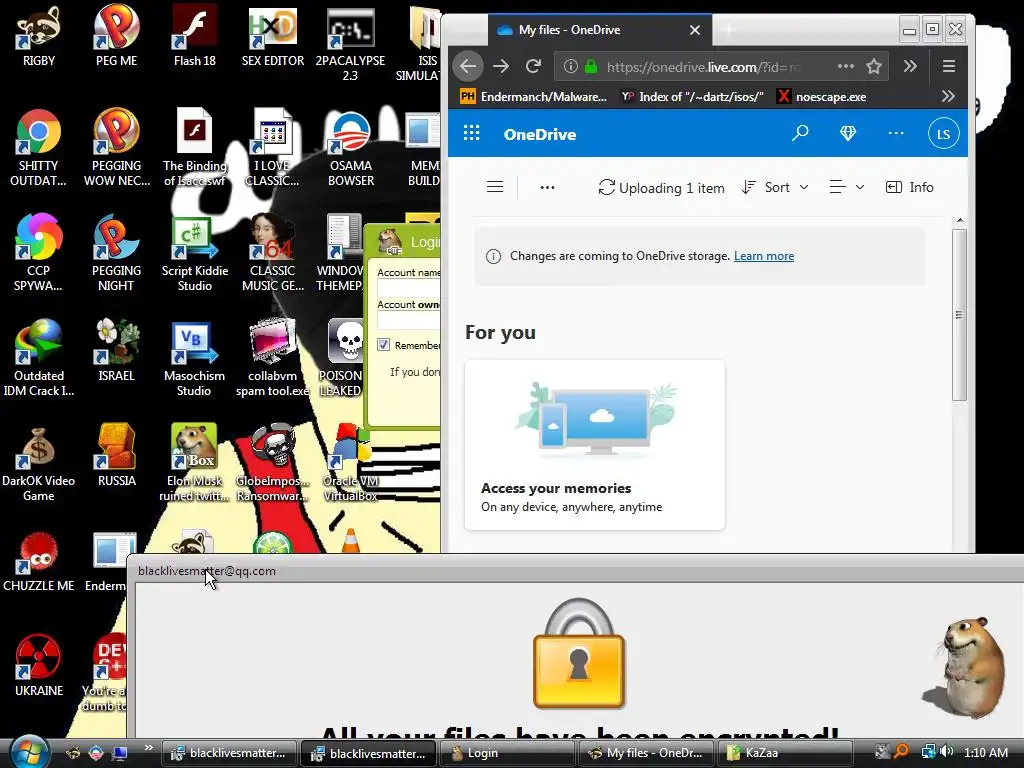This screenshot has width=1024, height=768.
Task: Open collabvm spam tool.exe icon
Action: click(x=272, y=359)
